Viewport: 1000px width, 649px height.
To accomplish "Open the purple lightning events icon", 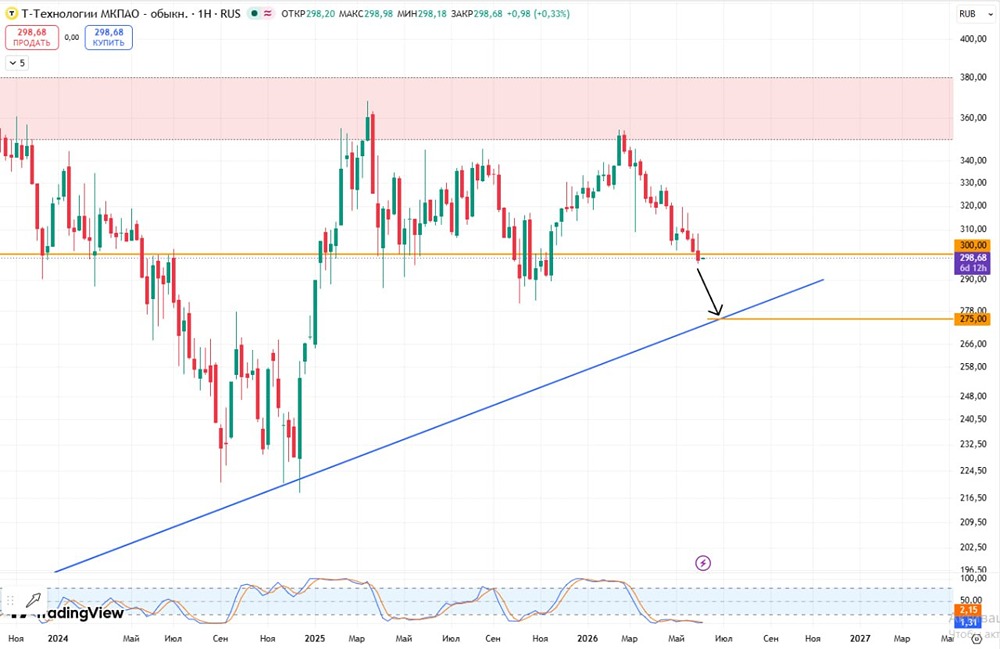I will click(x=702, y=562).
